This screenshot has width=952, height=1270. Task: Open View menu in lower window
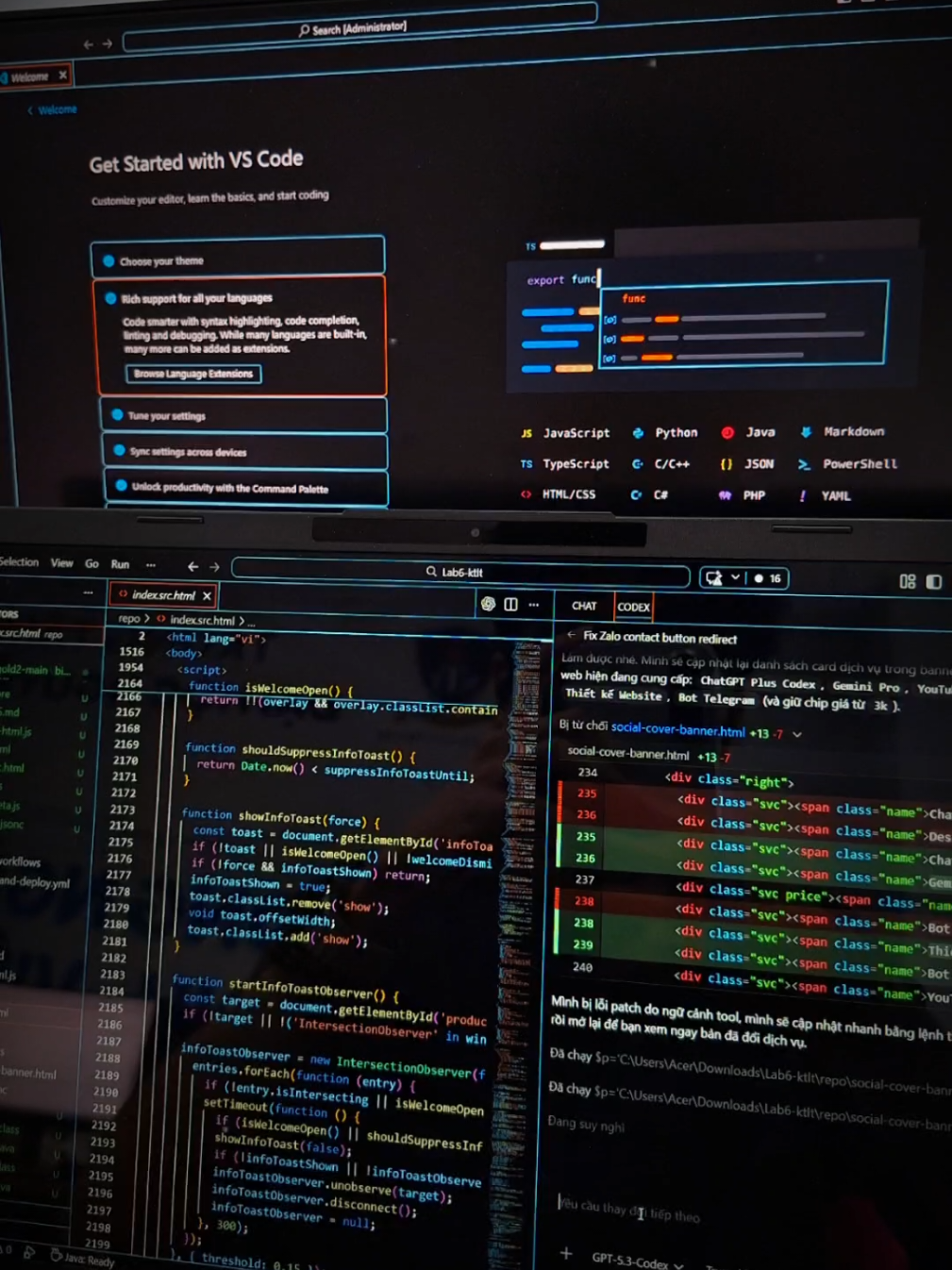62,563
